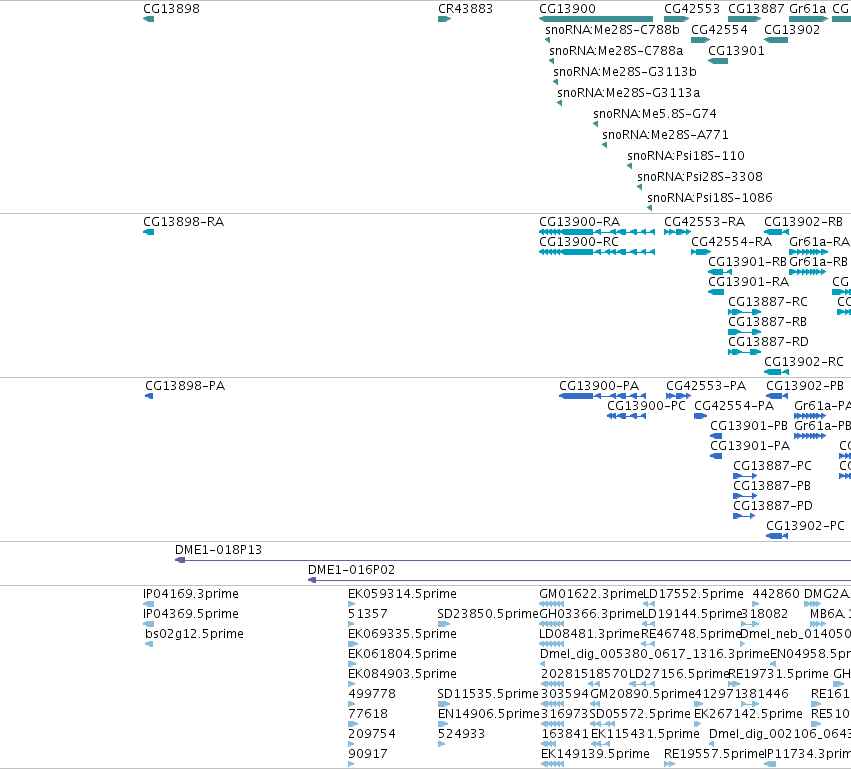Image resolution: width=851 pixels, height=769 pixels.
Task: Select the SD23850.5prime EST
Action: [x=443, y=624]
